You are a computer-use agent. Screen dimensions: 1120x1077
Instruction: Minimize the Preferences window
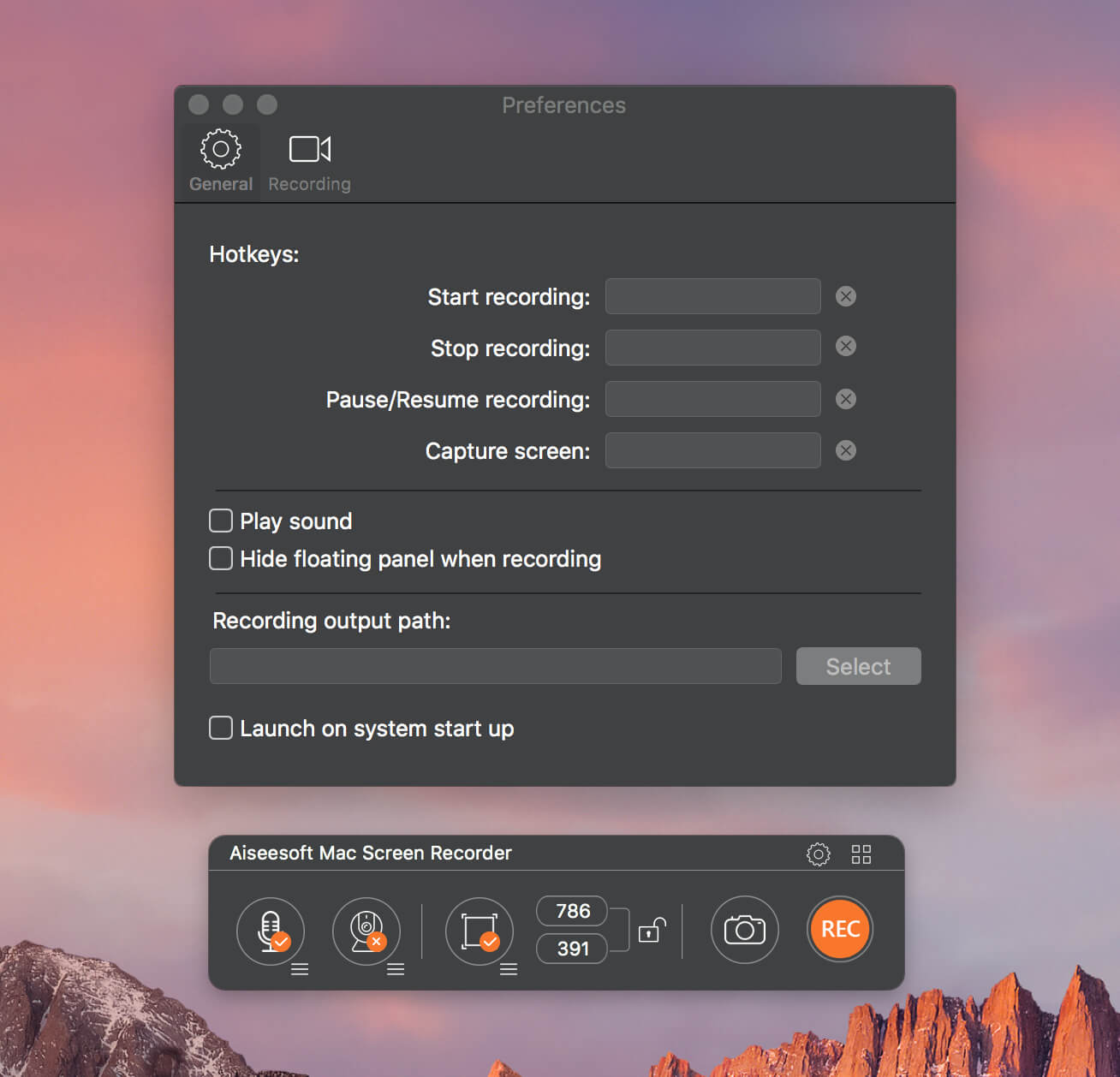(233, 104)
